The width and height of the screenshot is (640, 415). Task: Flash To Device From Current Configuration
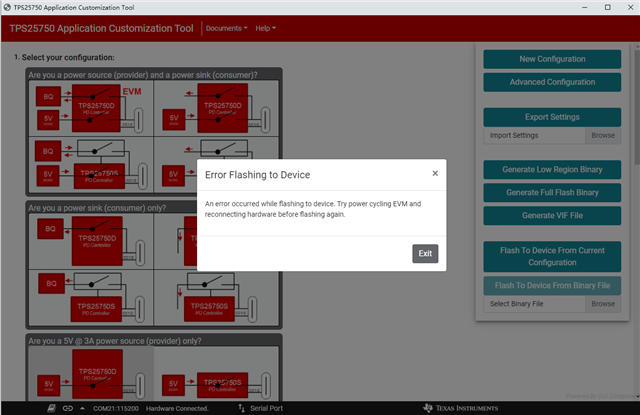pos(552,256)
